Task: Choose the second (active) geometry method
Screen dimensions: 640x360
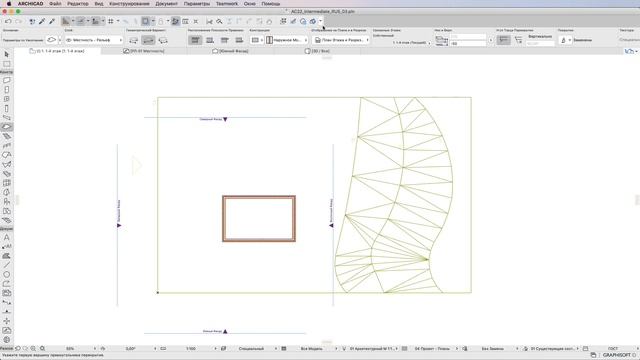Action: 148,40
